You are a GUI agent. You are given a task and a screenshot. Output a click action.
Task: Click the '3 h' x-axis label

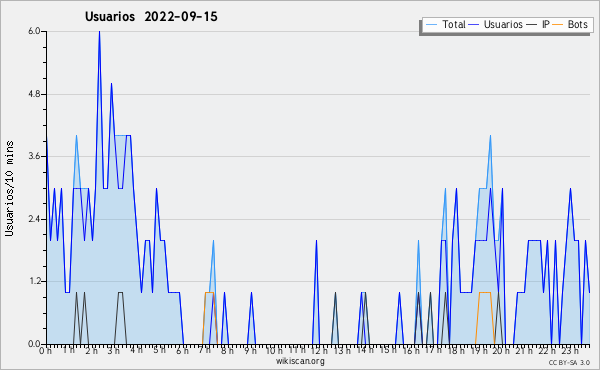pos(114,350)
